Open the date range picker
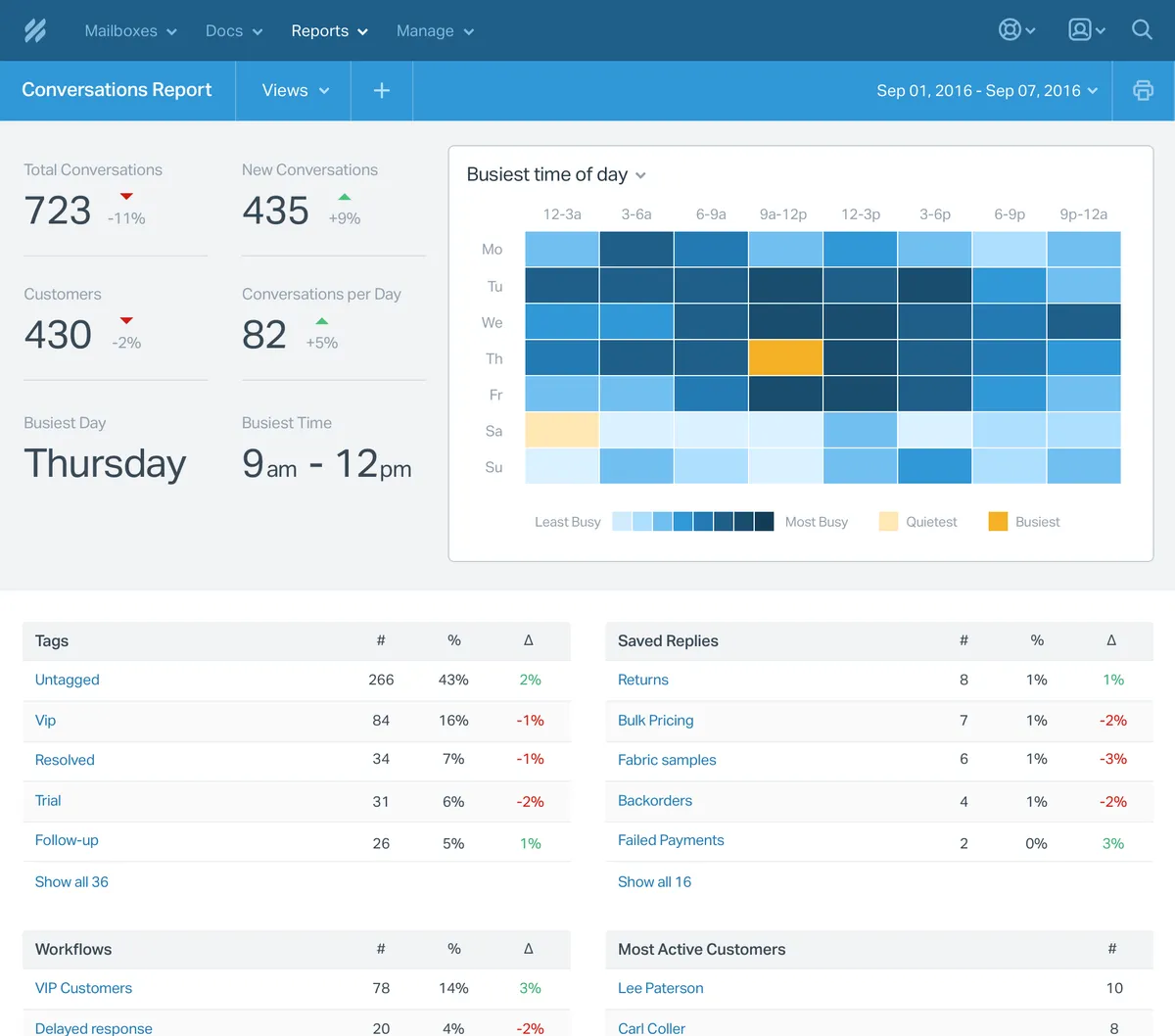 987,90
